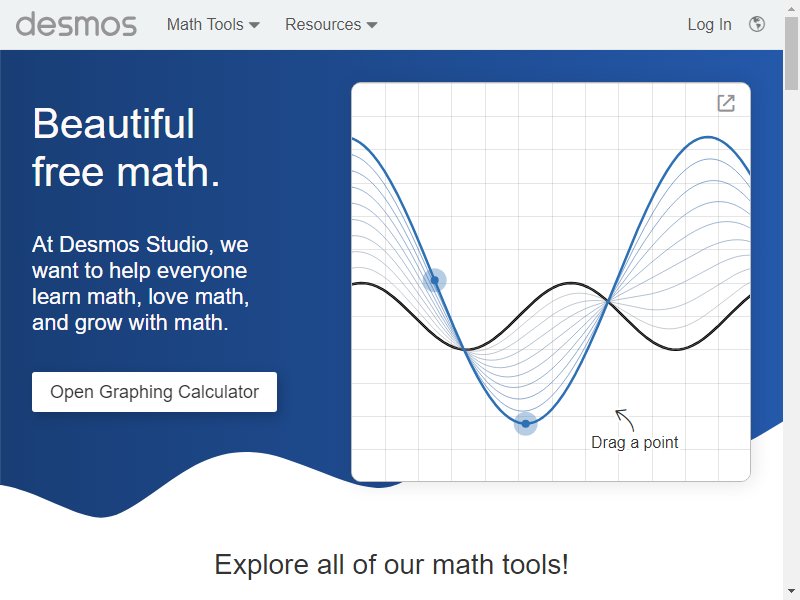
Task: Click the Resources dropdown arrow
Action: tap(372, 25)
